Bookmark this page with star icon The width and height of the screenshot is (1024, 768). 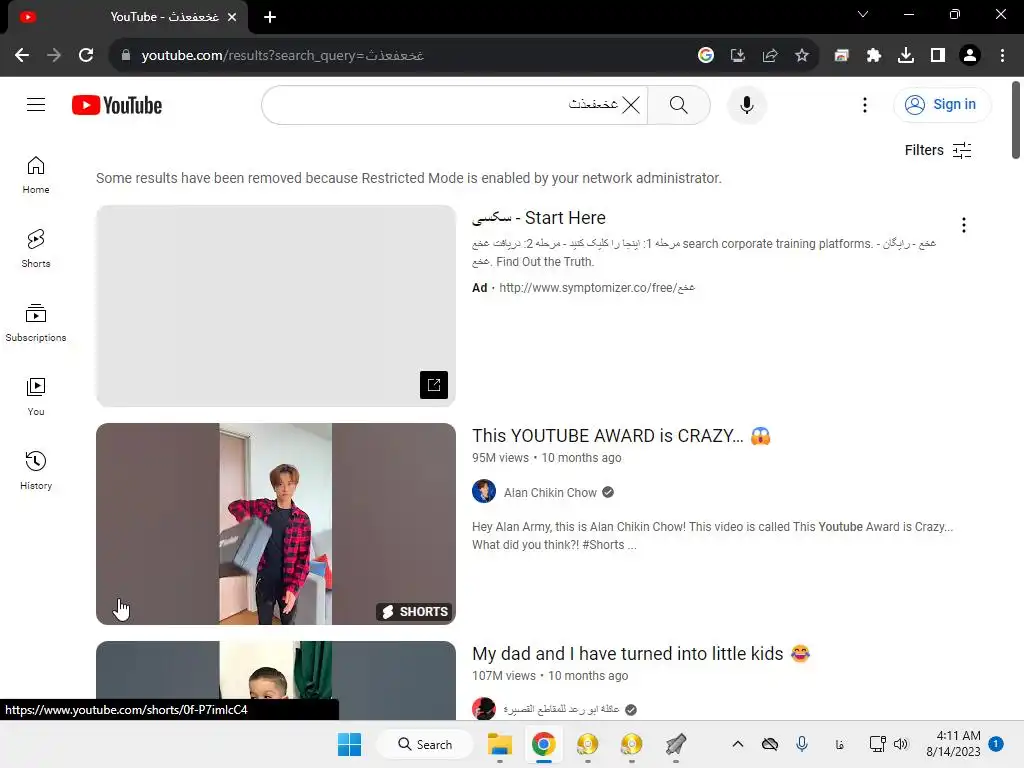pyautogui.click(x=802, y=56)
